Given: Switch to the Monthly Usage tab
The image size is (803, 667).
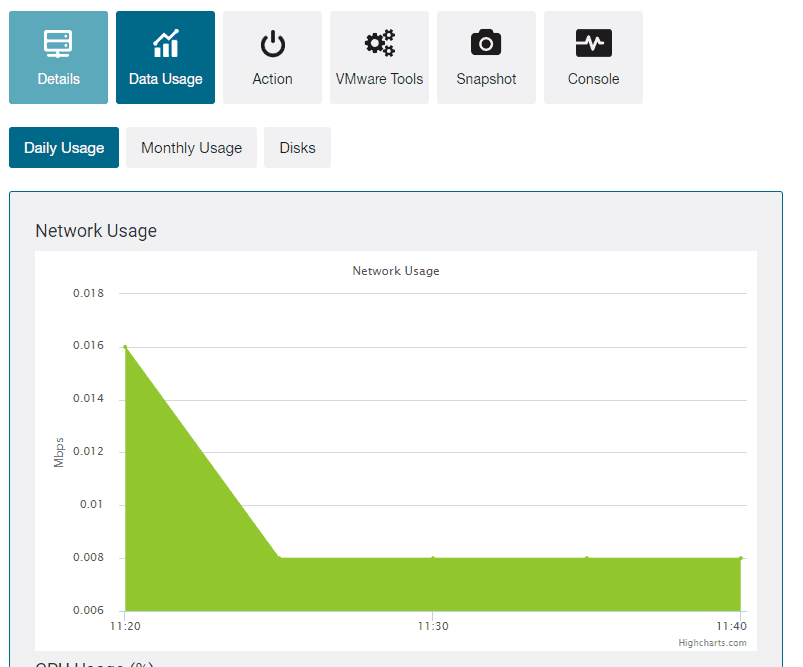Looking at the screenshot, I should [x=192, y=148].
